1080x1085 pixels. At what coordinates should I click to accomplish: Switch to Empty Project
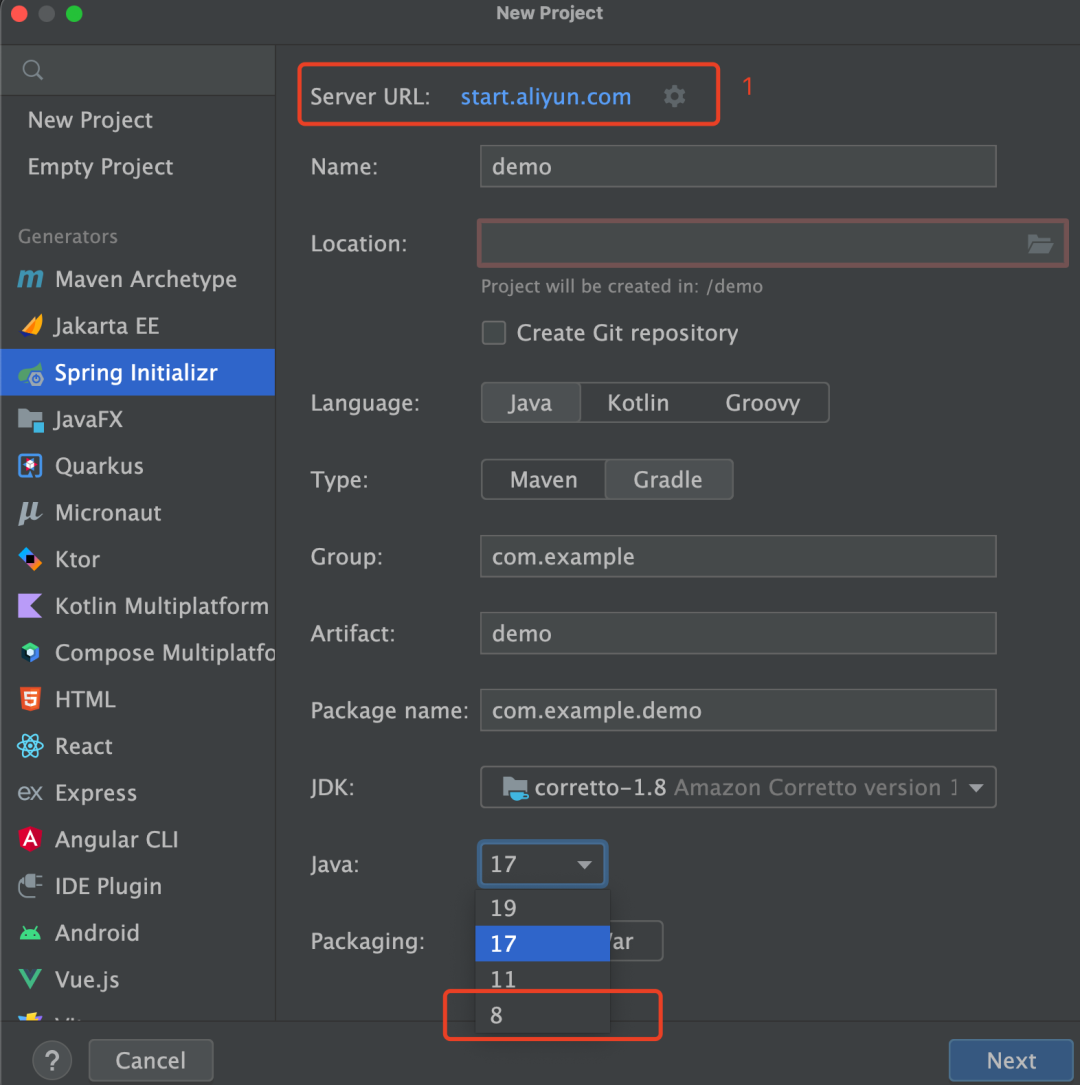point(100,167)
